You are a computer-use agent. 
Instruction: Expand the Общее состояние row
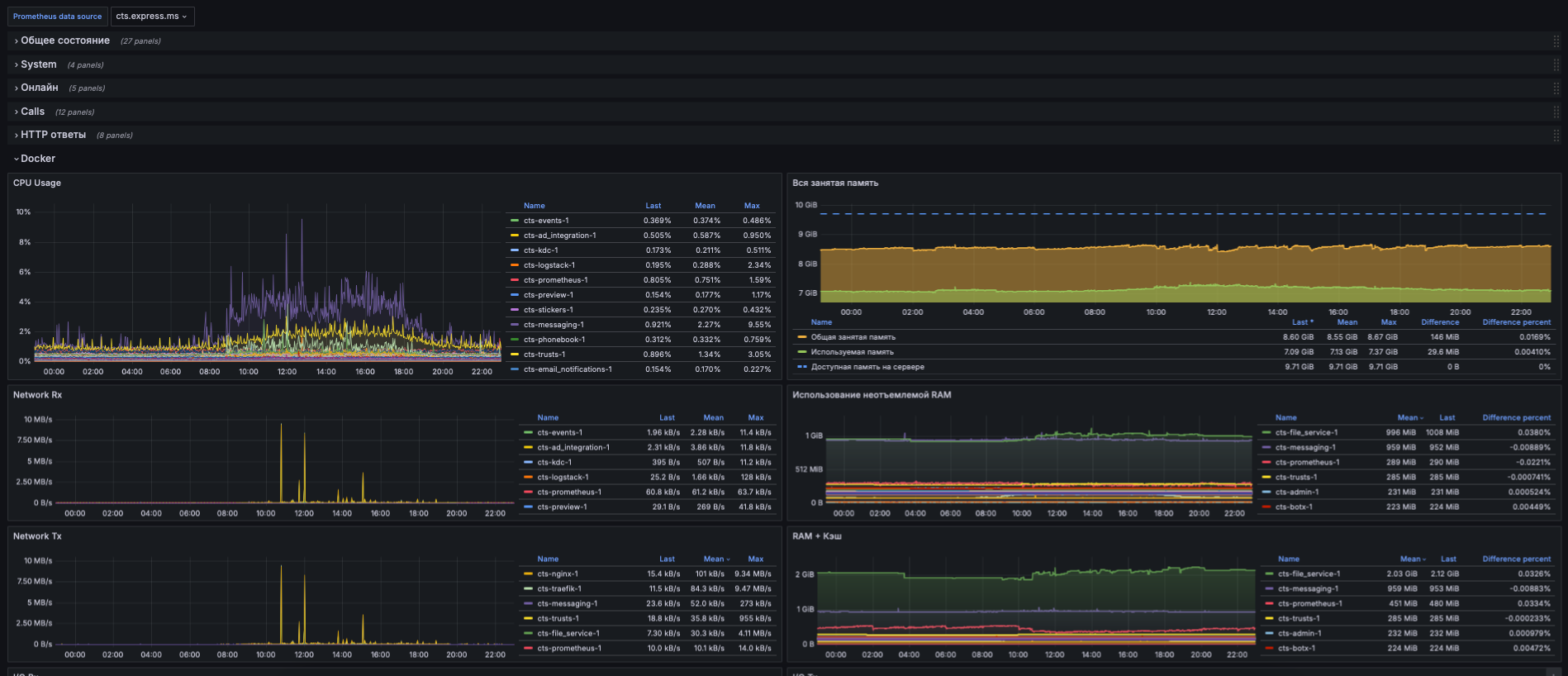(x=64, y=40)
